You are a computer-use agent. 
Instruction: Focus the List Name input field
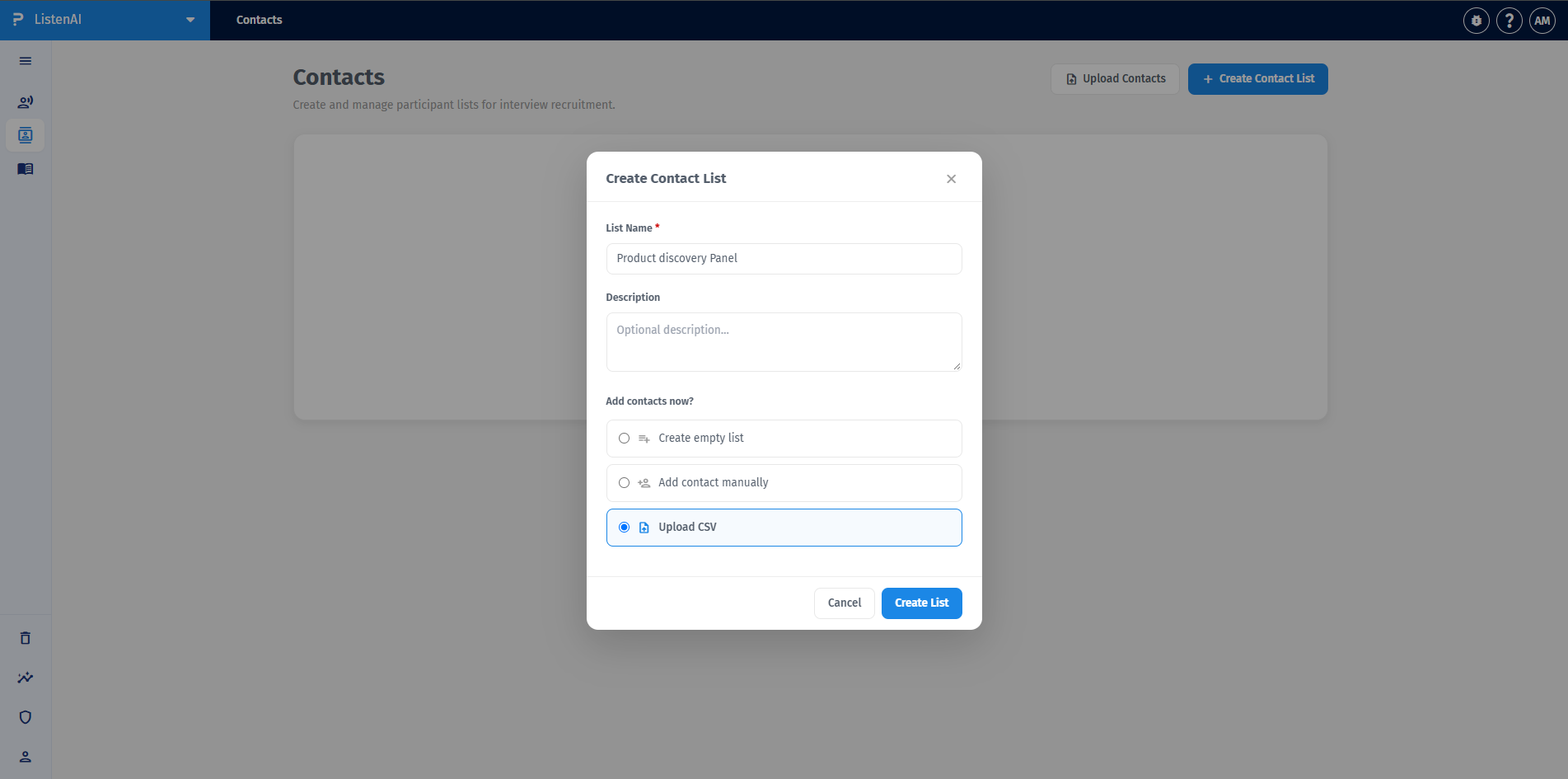tap(784, 259)
